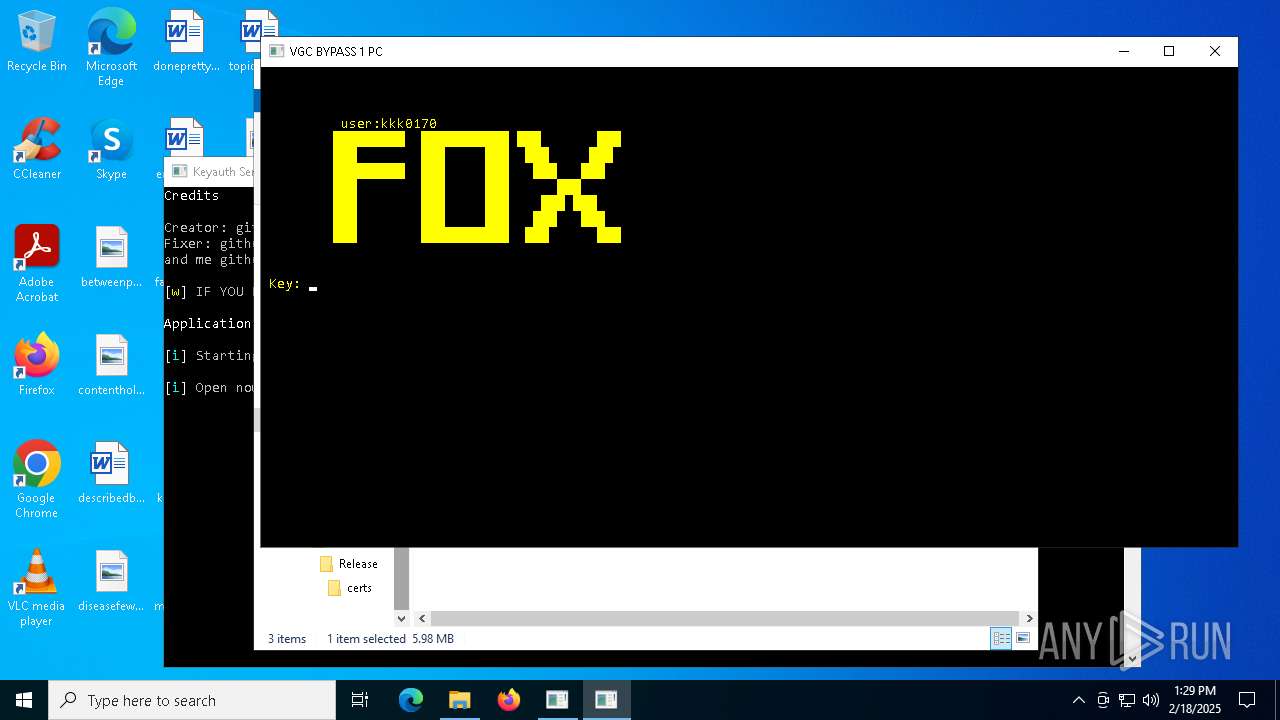This screenshot has height=720, width=1280.
Task: Open the Recycle Bin desktop icon
Action: pyautogui.click(x=37, y=42)
